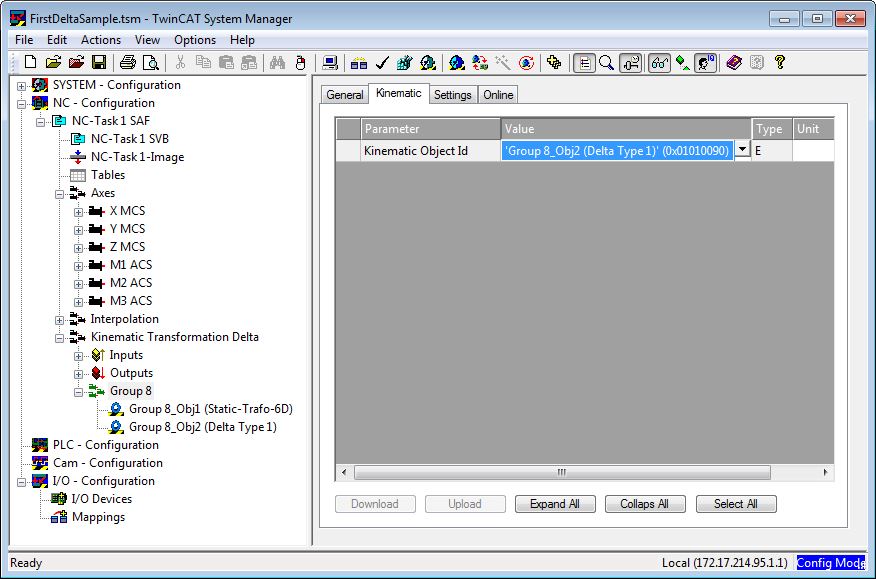Click the Scan Boxes magic wand icon
876x579 pixels.
503,63
